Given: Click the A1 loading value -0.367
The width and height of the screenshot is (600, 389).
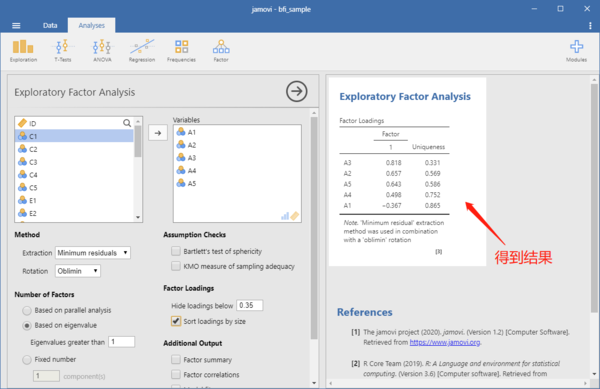Looking at the screenshot, I should (x=392, y=205).
